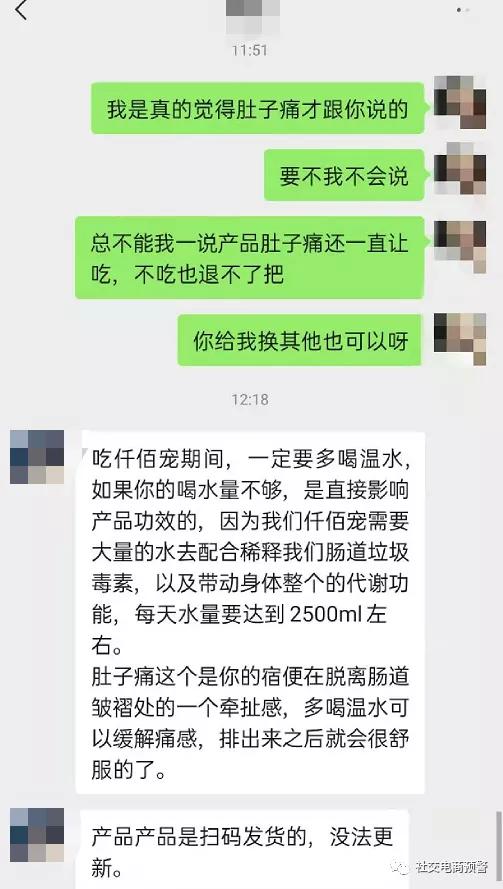Tap avatar next to "要不我不会说" message

pos(460,169)
